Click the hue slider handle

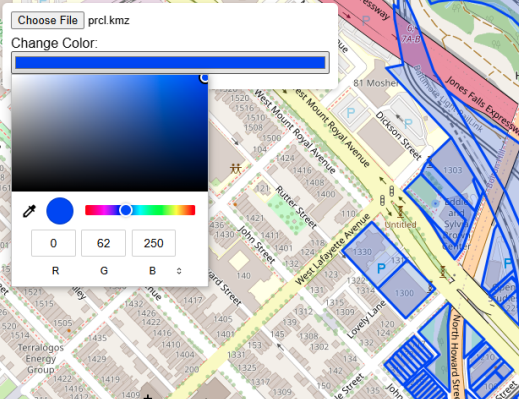[126, 210]
